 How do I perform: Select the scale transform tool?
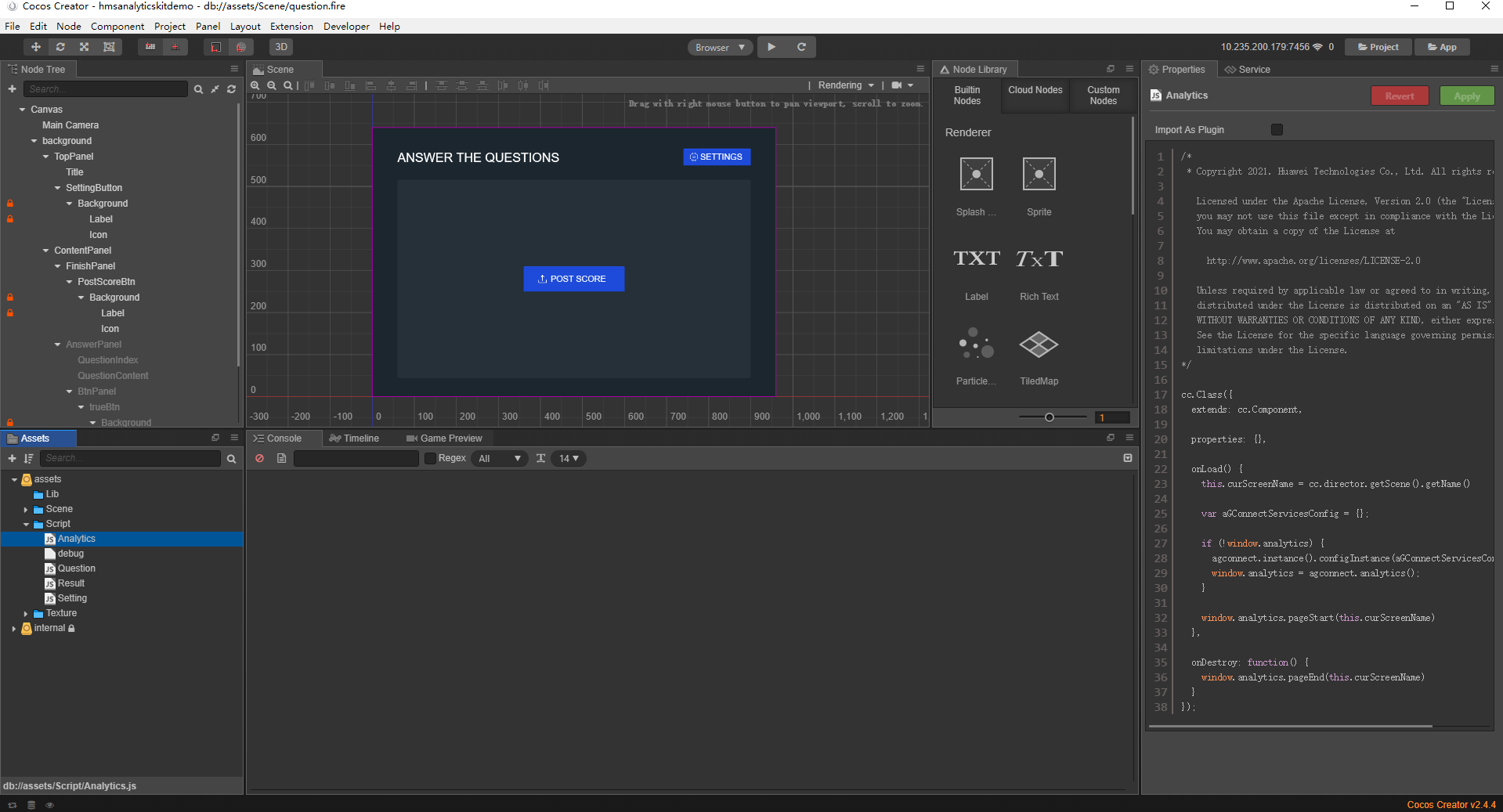pos(85,47)
